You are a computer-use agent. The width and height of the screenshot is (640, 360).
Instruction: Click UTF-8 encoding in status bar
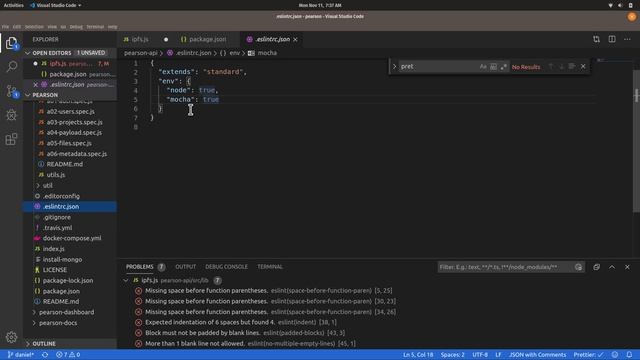480,355
